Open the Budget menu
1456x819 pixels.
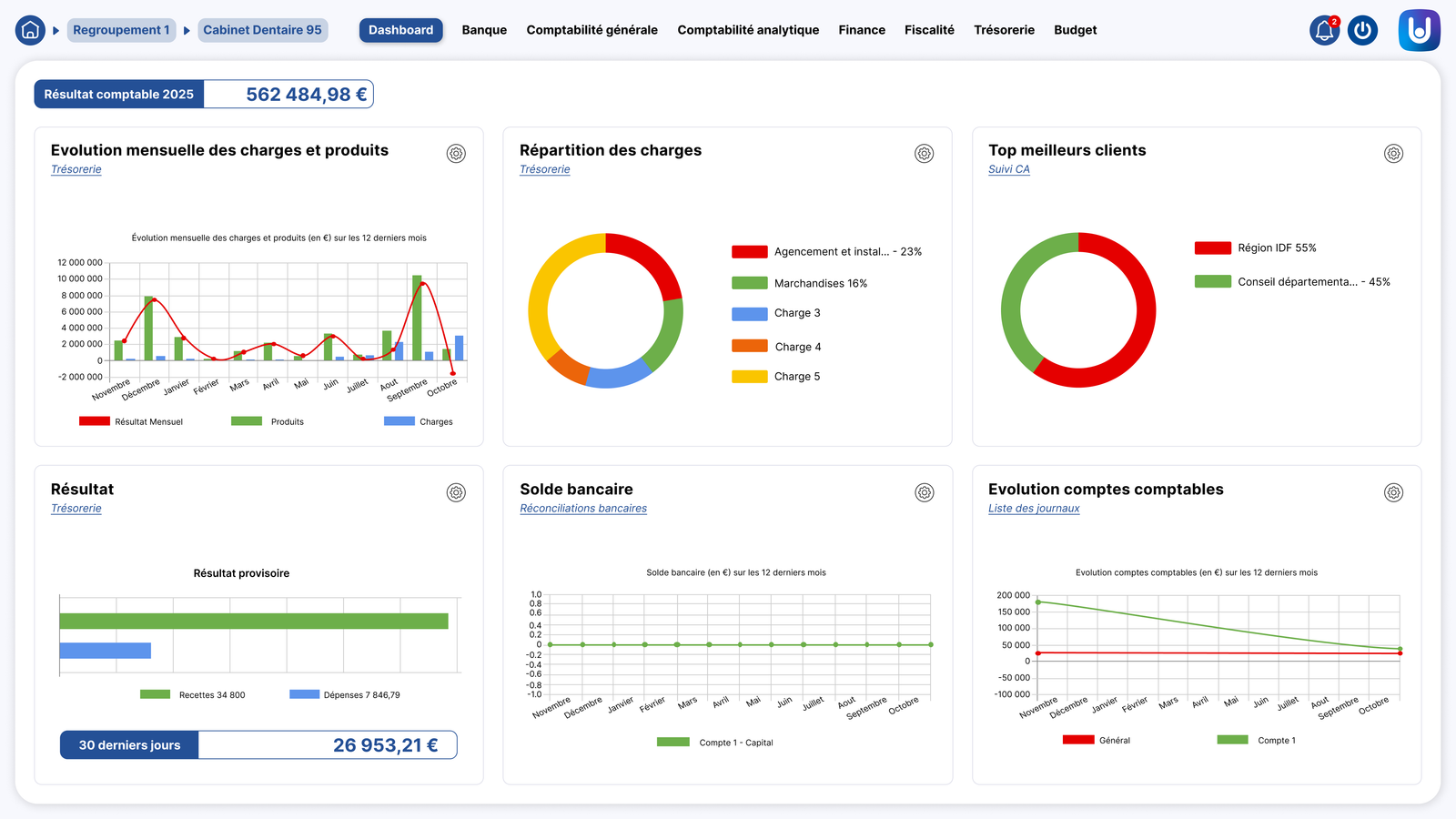pyautogui.click(x=1075, y=30)
